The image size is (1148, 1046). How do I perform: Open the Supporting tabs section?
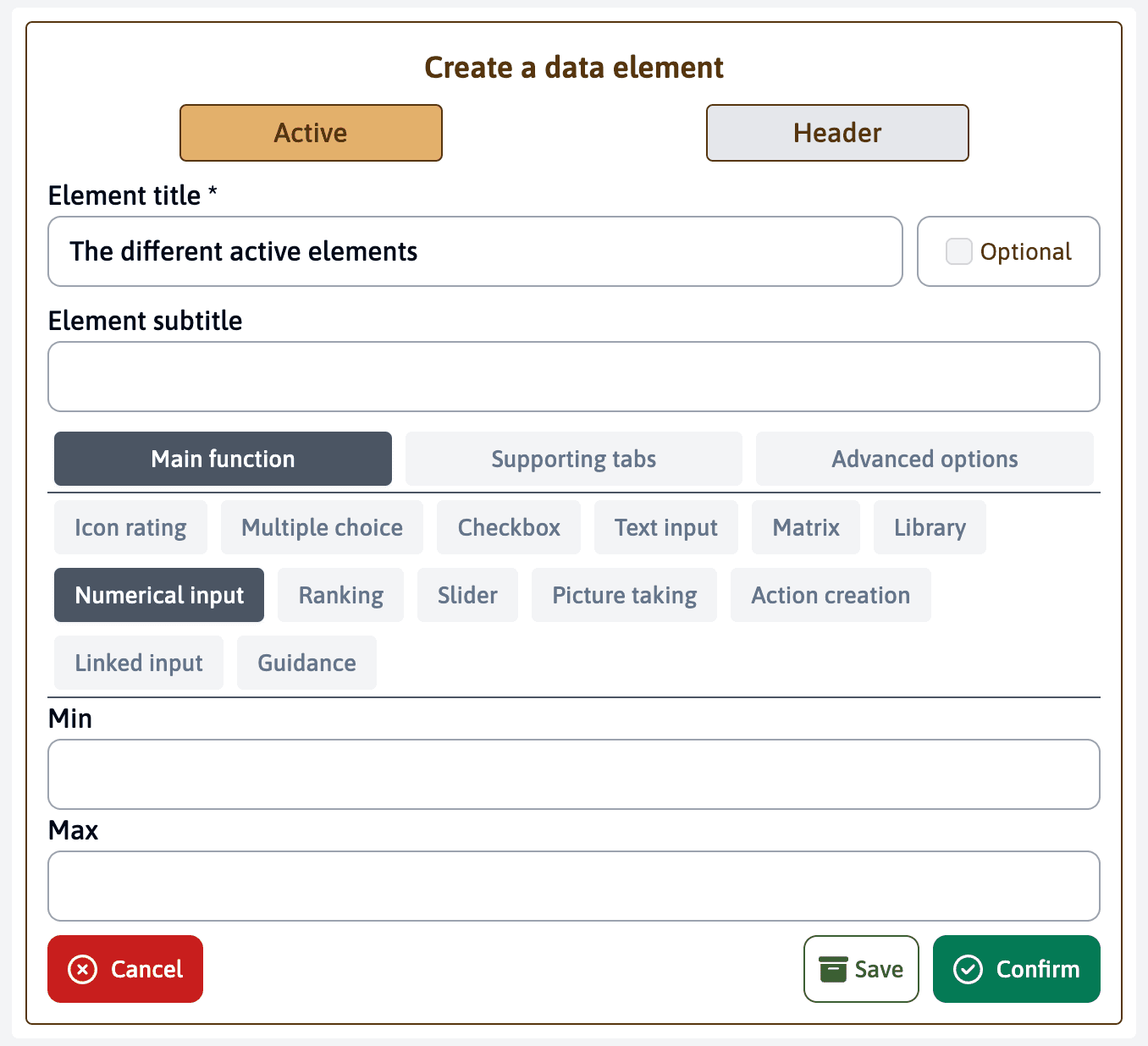pos(573,459)
